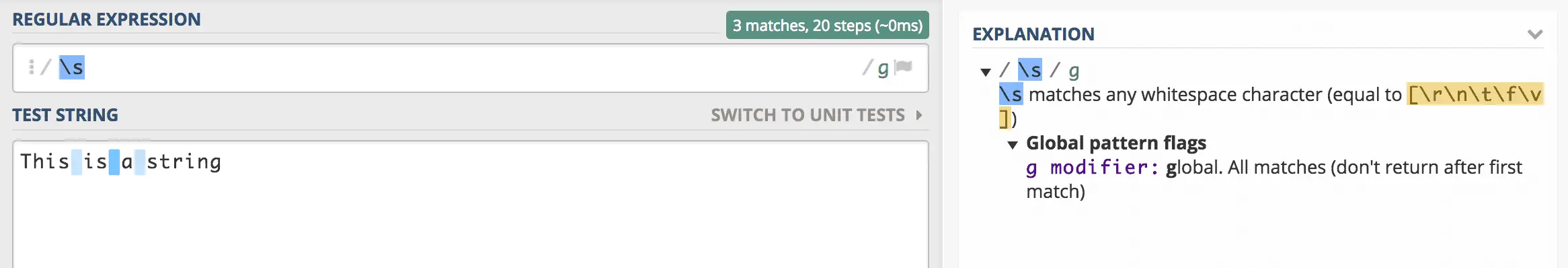Click the Test String section heading
The height and width of the screenshot is (268, 1568).
pyautogui.click(x=65, y=115)
